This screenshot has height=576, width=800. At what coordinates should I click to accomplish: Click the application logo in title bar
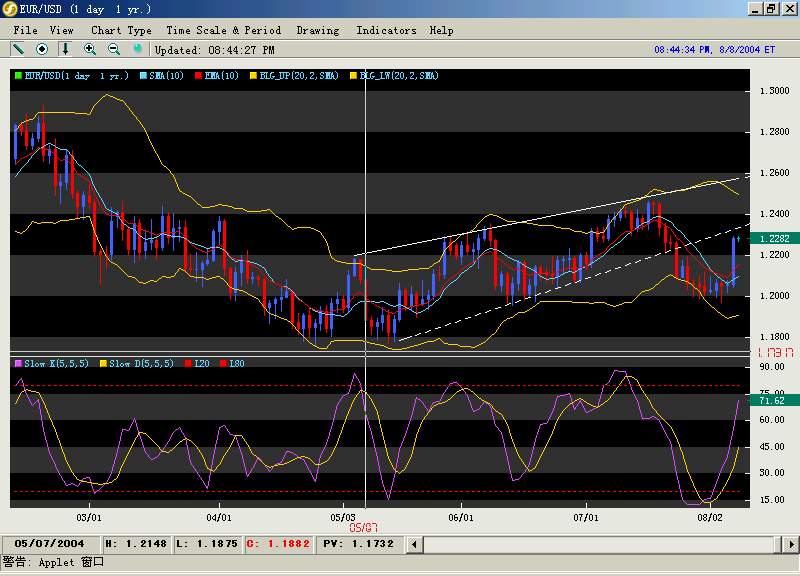9,9
